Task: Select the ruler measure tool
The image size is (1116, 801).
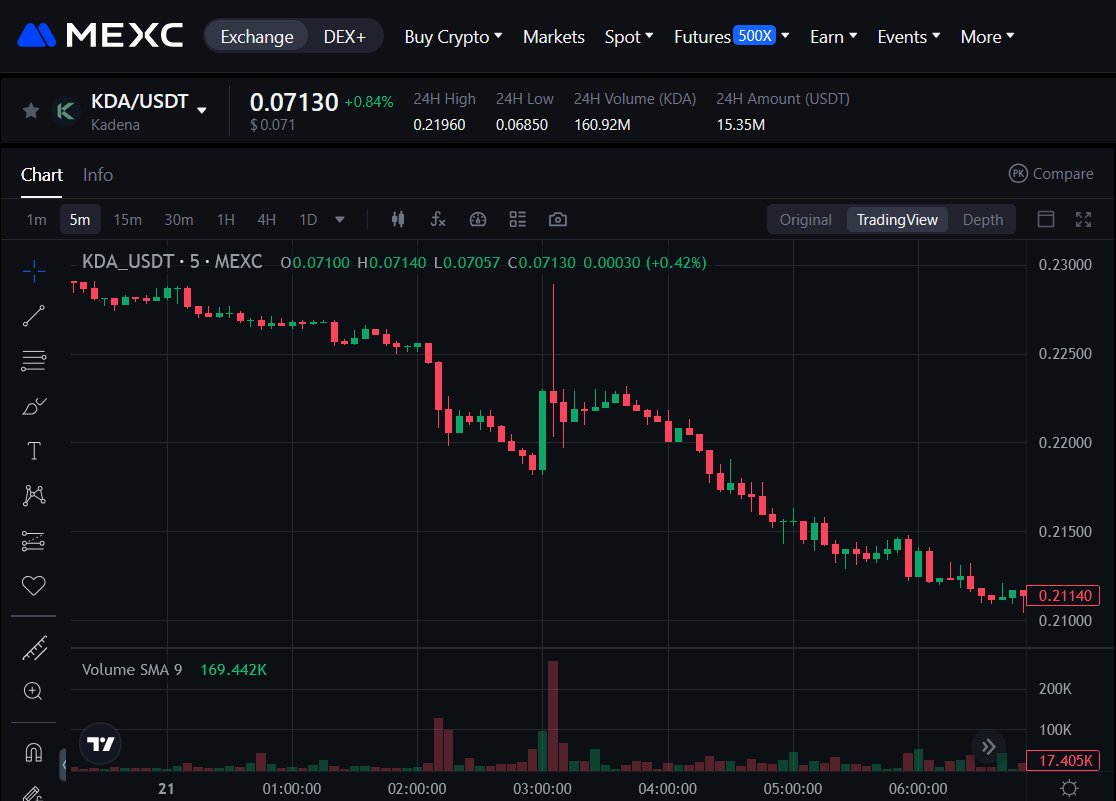Action: point(33,648)
